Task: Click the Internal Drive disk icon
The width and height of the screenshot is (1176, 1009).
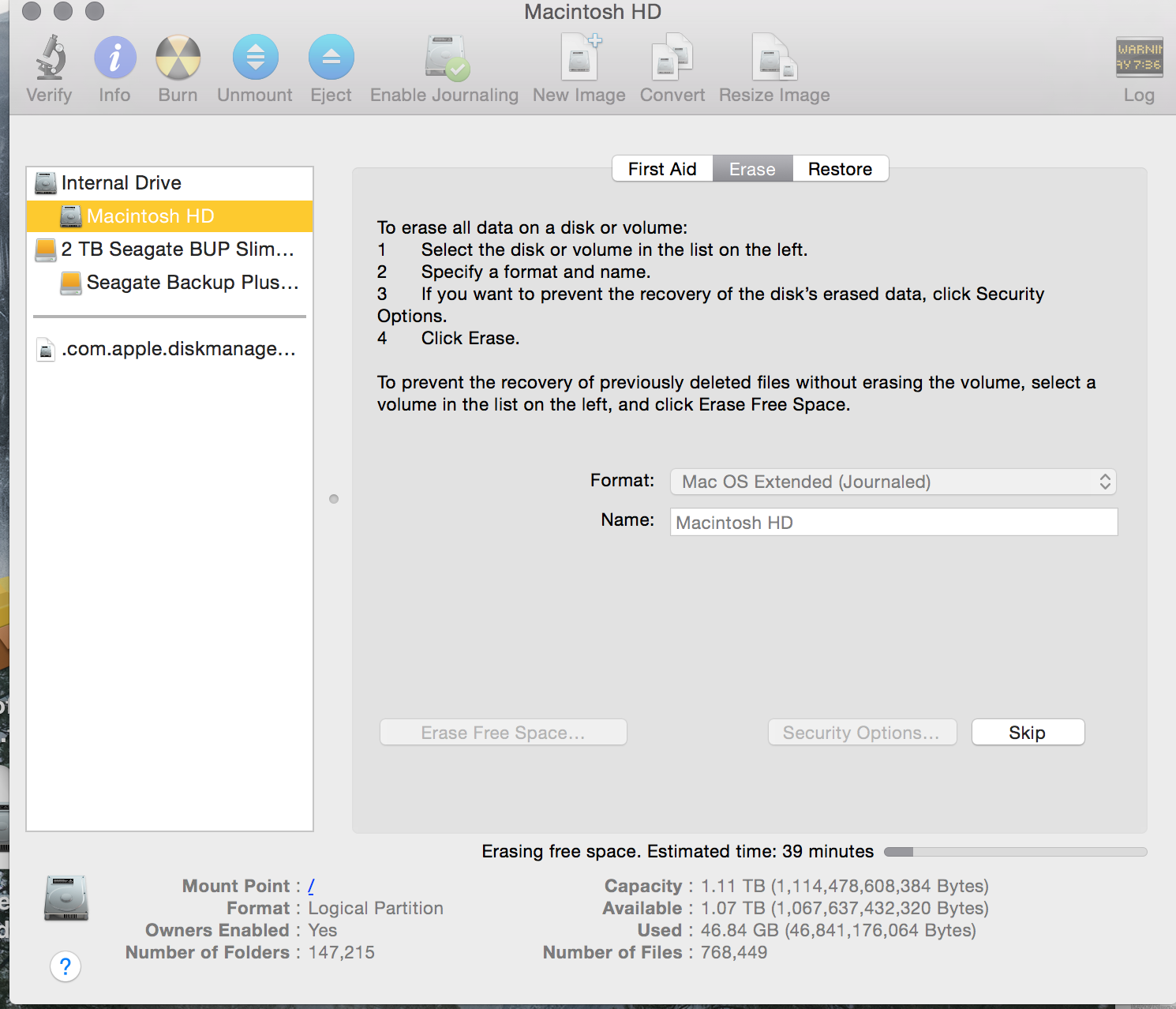Action: 46,183
